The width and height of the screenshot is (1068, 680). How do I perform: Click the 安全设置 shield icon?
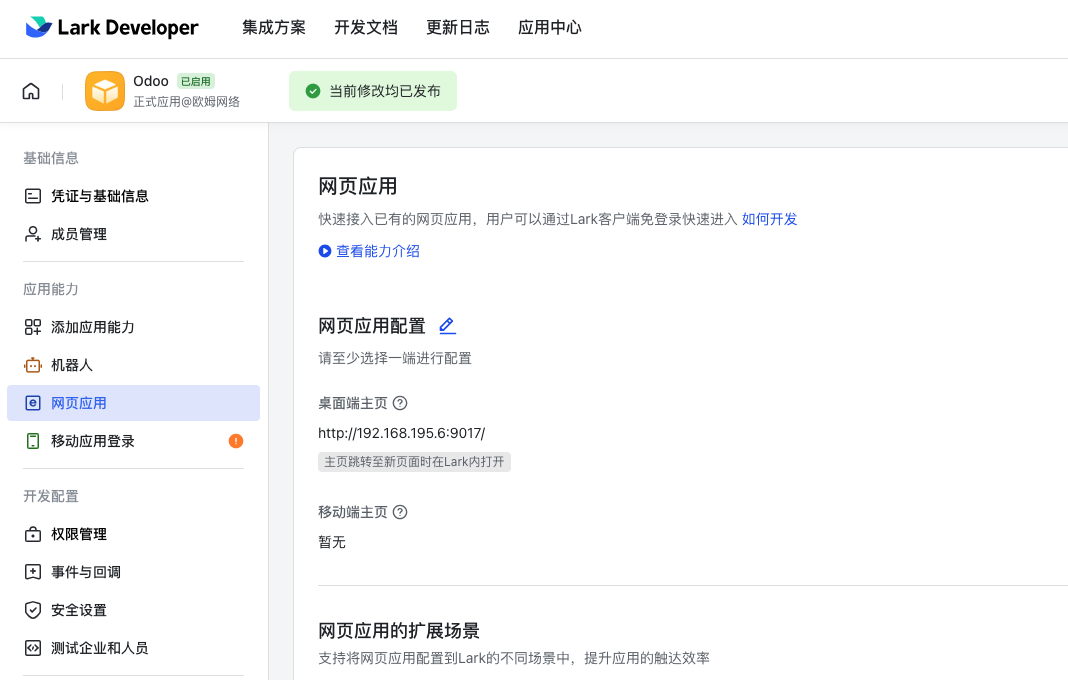click(x=33, y=610)
